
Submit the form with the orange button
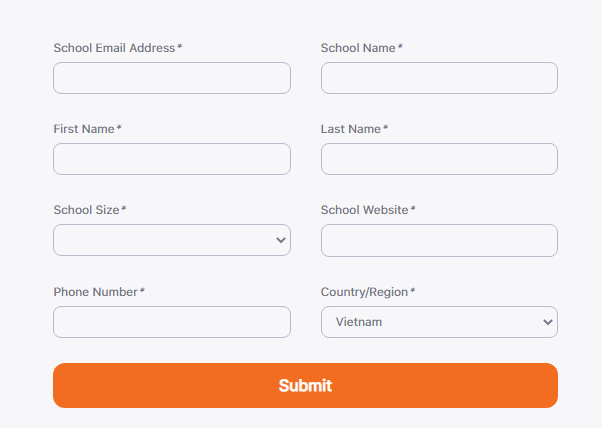click(x=305, y=385)
